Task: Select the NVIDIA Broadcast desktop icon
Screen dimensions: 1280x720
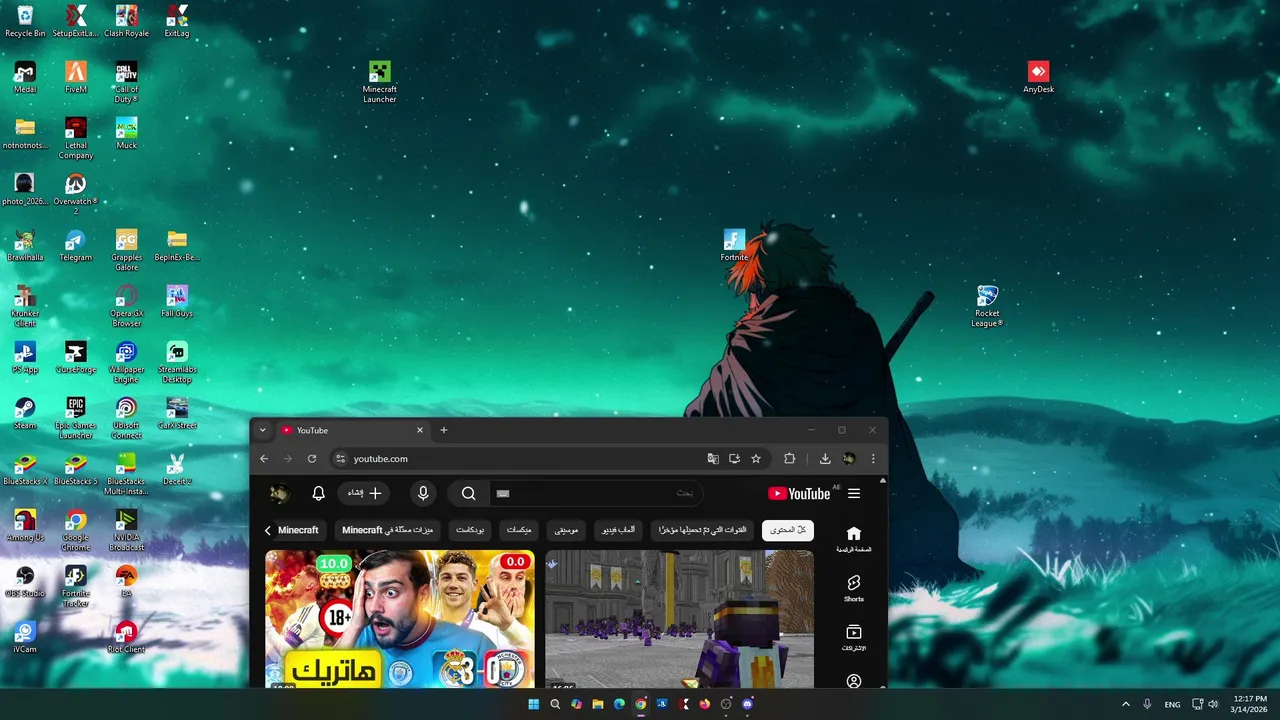Action: pyautogui.click(x=126, y=530)
